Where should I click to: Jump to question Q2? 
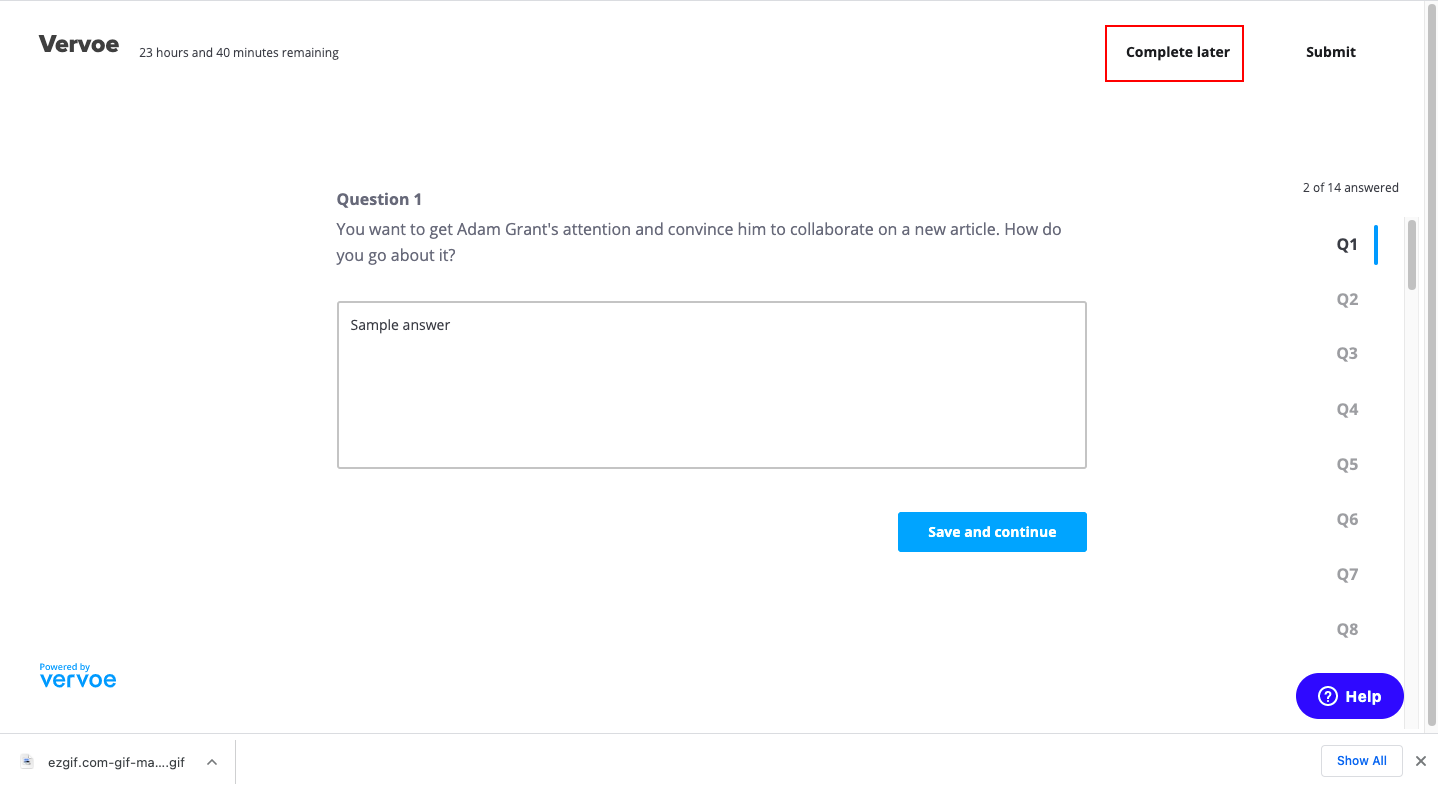pos(1347,299)
